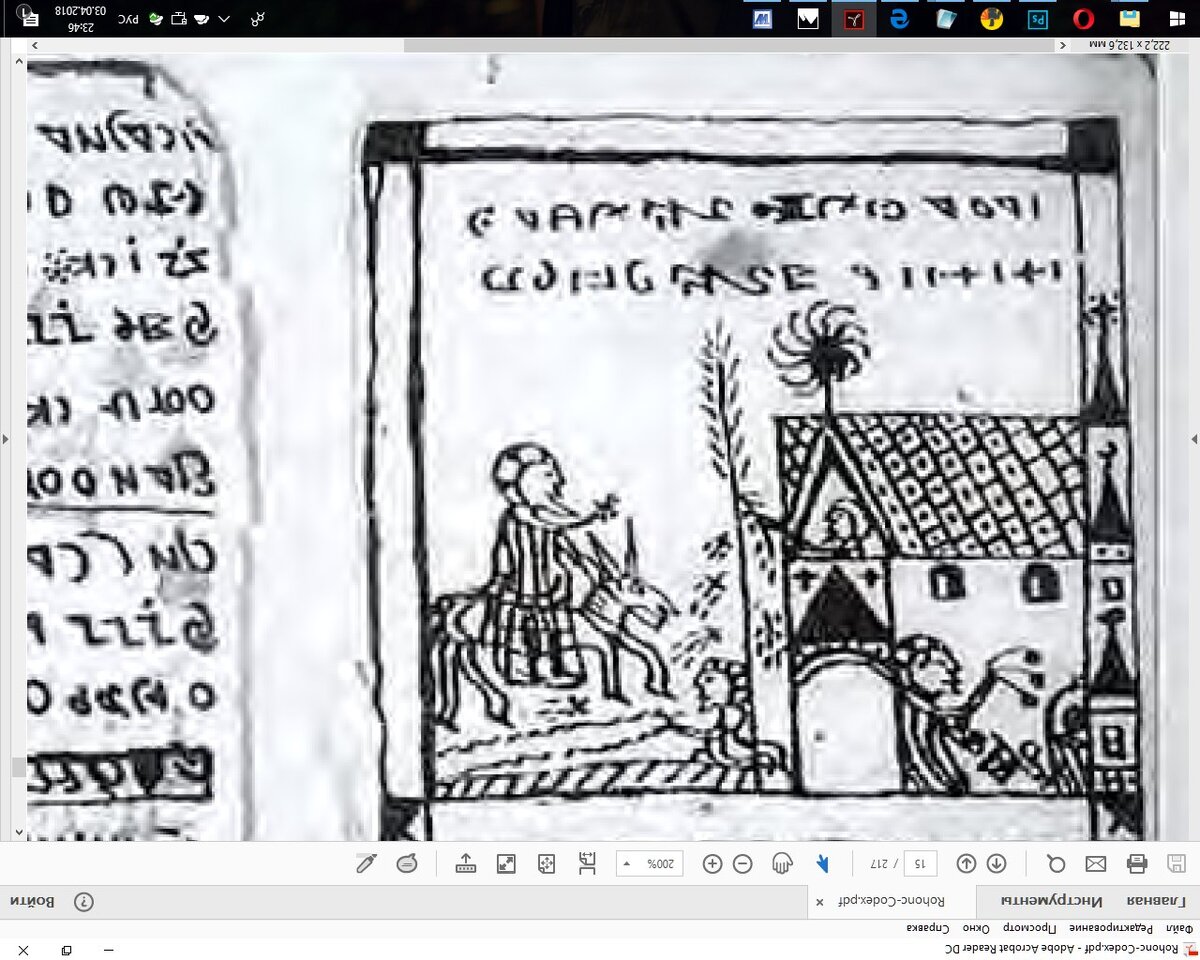Click the Войти sign-in link

(x=32, y=901)
